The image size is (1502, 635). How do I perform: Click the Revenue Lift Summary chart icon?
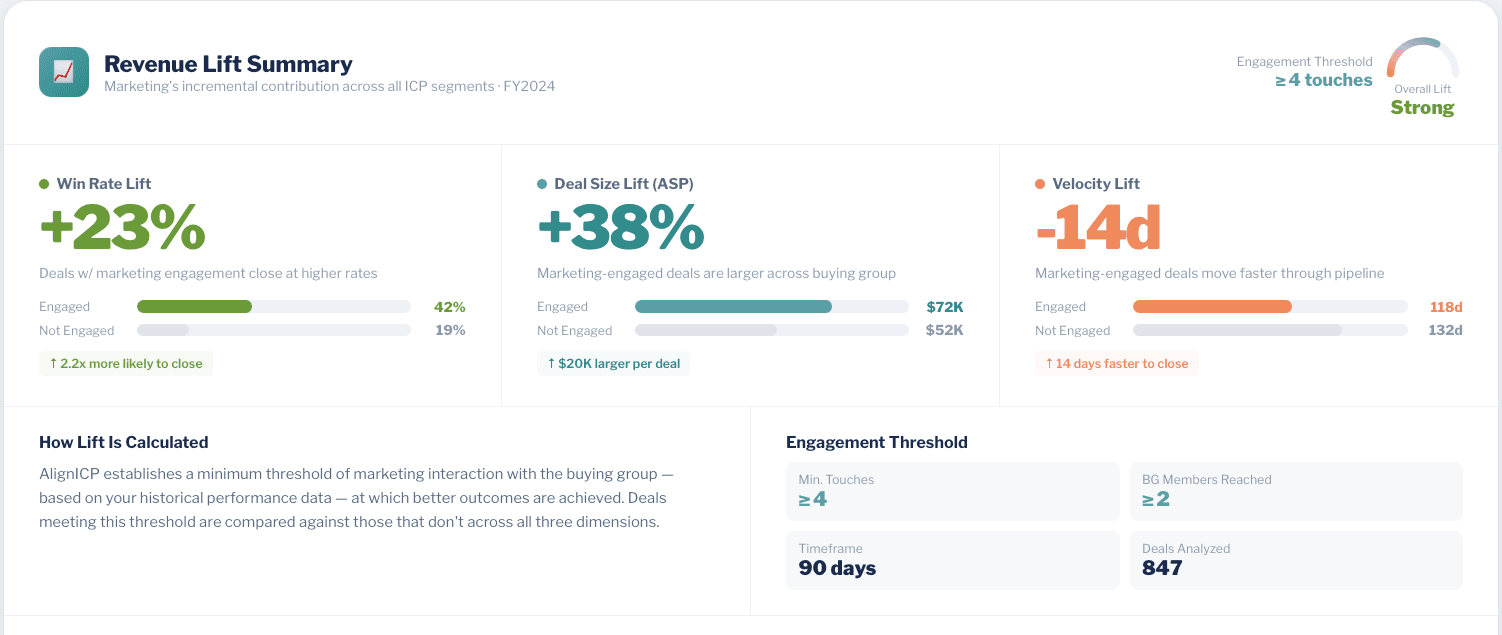click(x=63, y=71)
